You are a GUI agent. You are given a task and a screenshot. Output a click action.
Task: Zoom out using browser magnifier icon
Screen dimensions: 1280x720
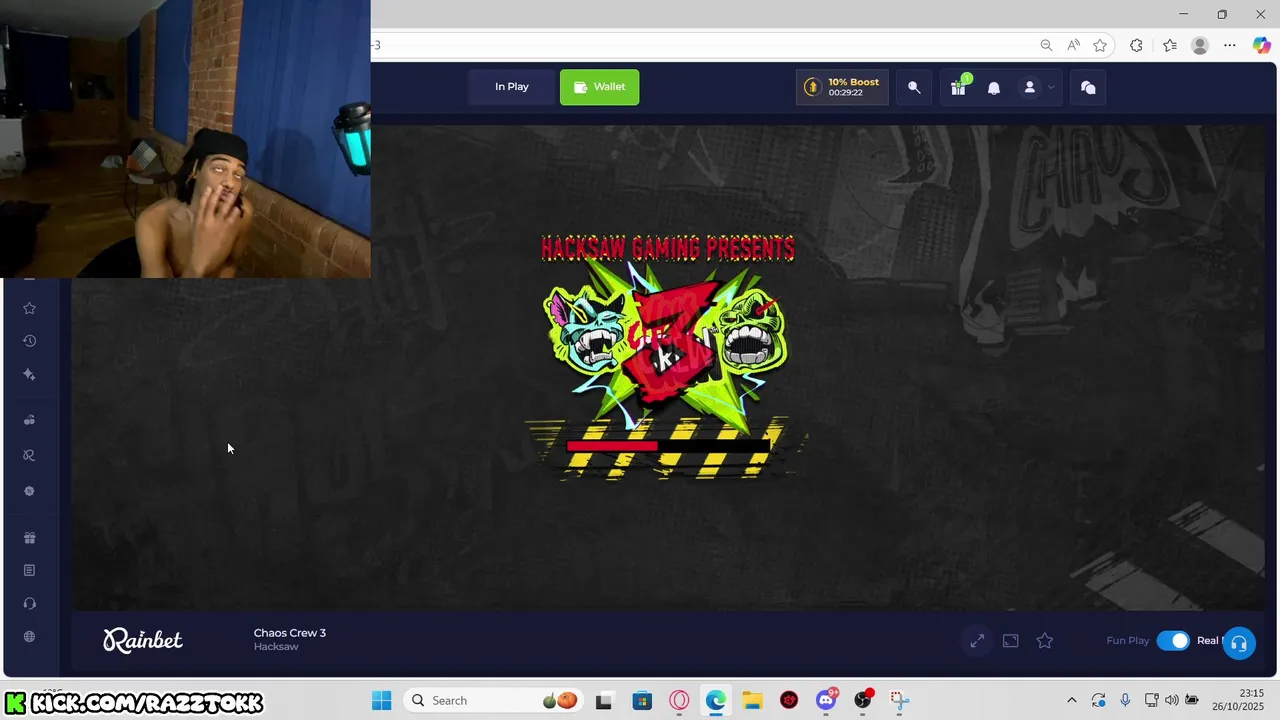pyautogui.click(x=1046, y=45)
